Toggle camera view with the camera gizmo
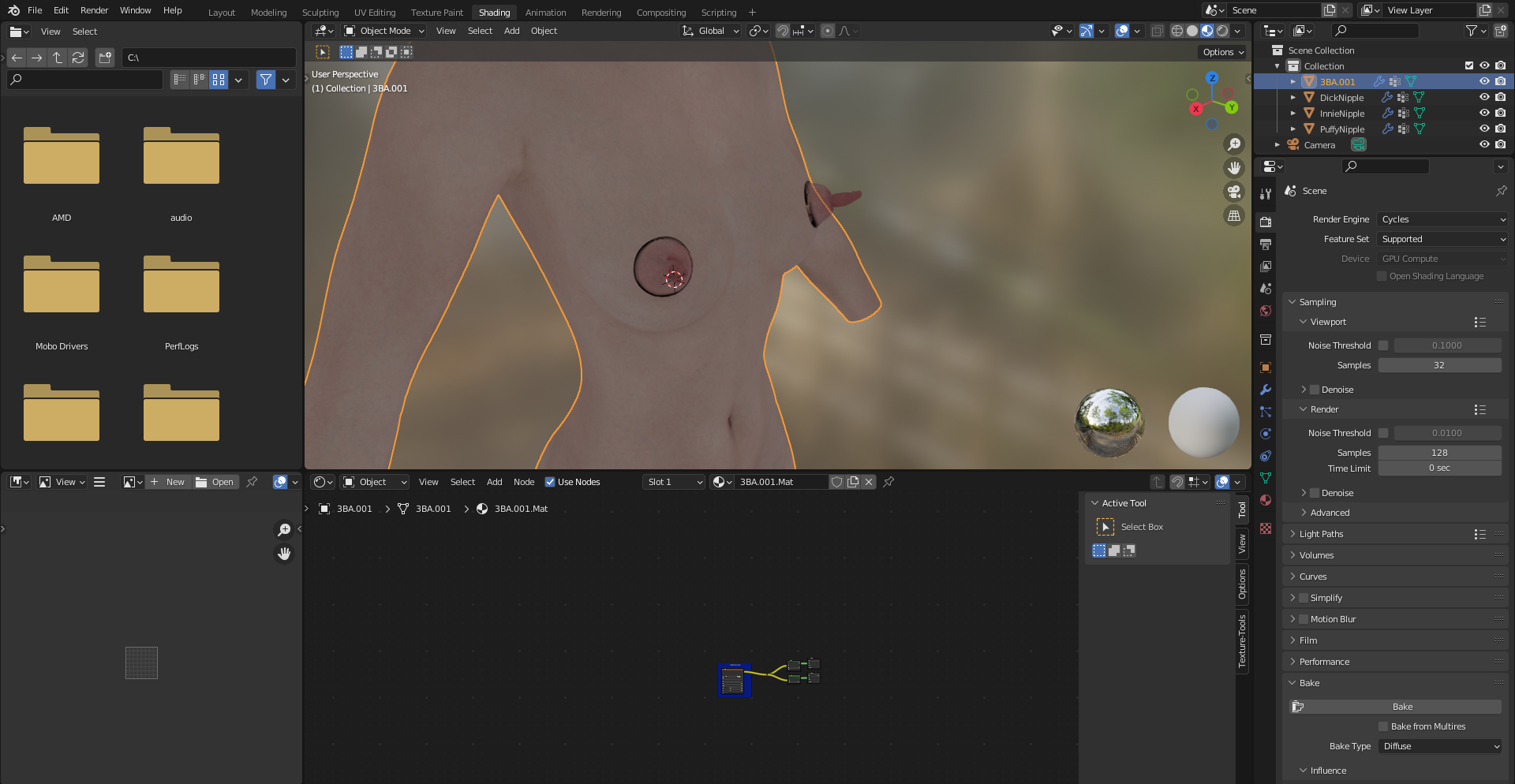Image resolution: width=1515 pixels, height=784 pixels. coord(1234,192)
